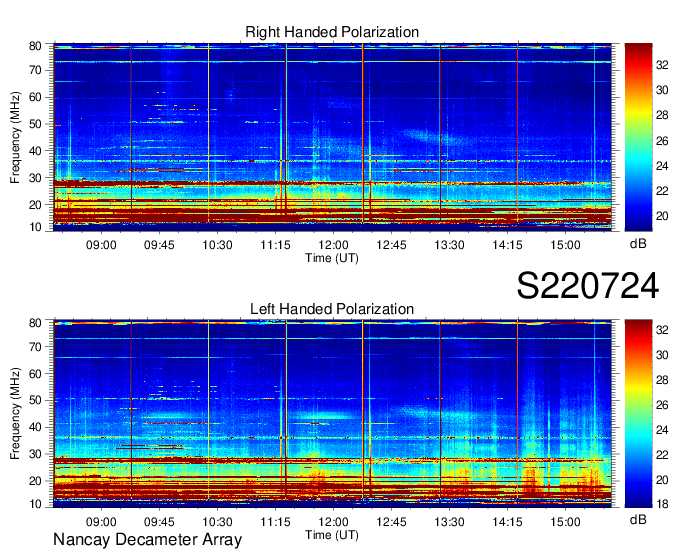
Task: Click the "Left Handed Polarization" plot title
Action: [332, 309]
